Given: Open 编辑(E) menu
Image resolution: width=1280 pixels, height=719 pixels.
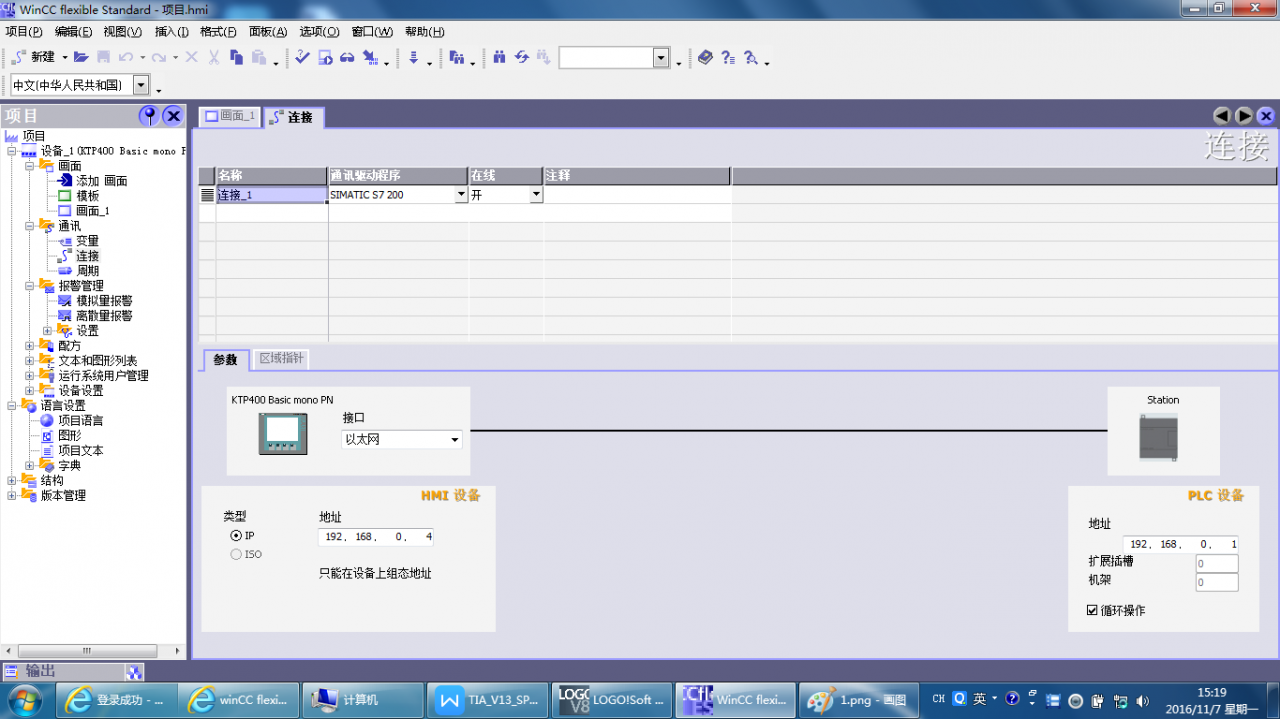Looking at the screenshot, I should pos(73,32).
